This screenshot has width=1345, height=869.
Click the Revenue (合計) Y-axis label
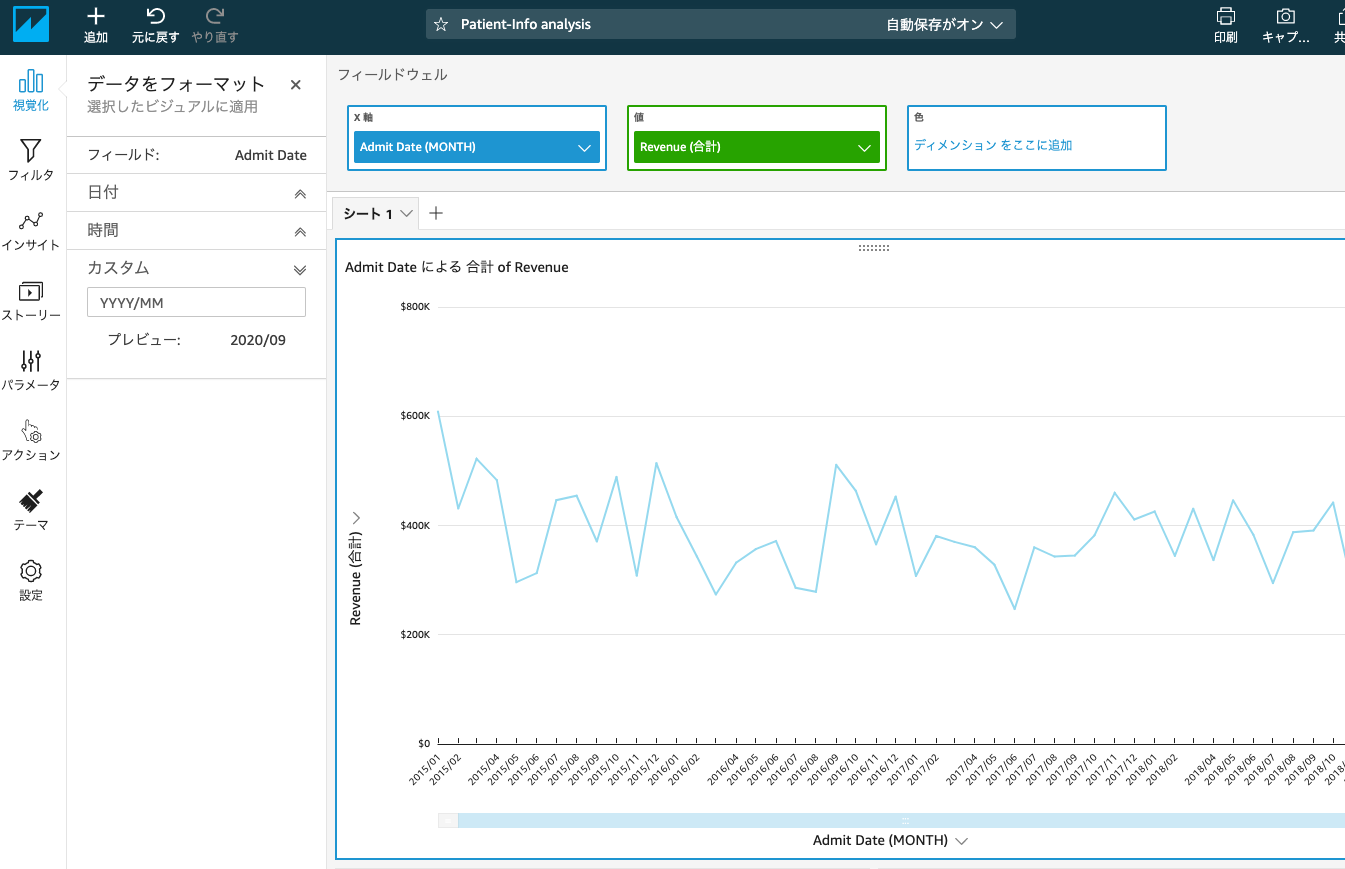coord(355,579)
